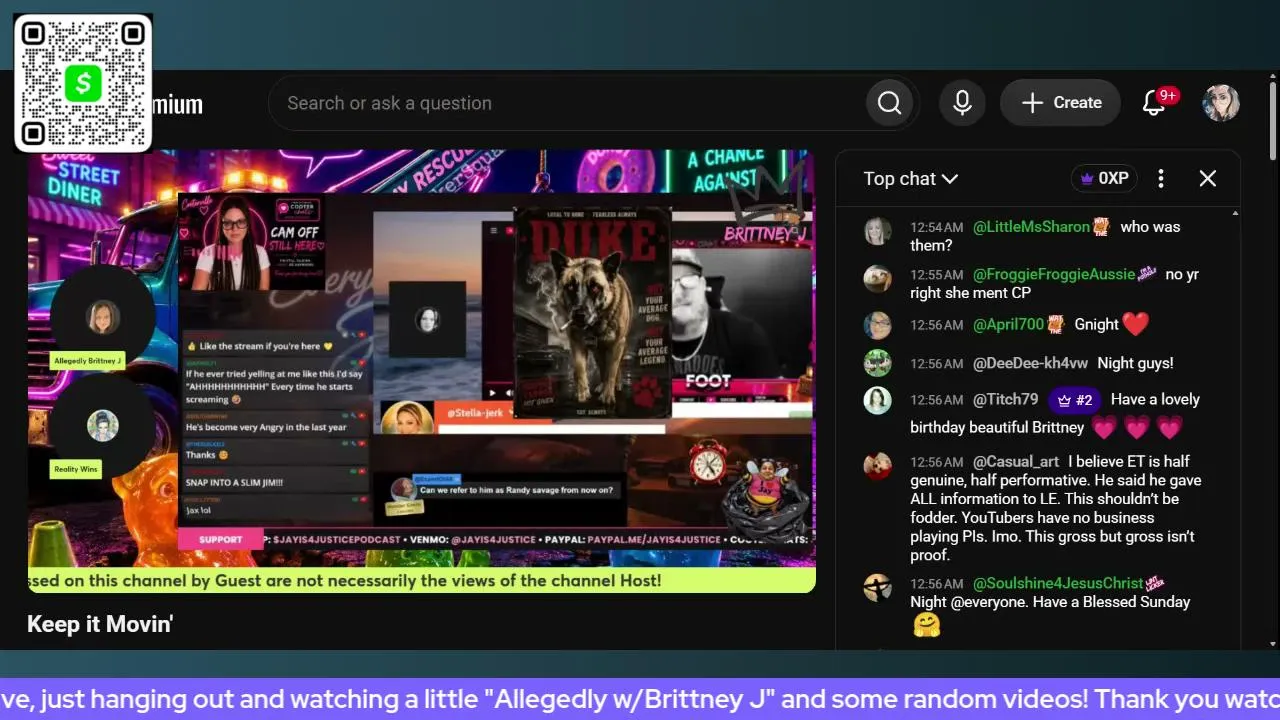
Task: Select the @Titch79 username in chat
Action: 1005,399
